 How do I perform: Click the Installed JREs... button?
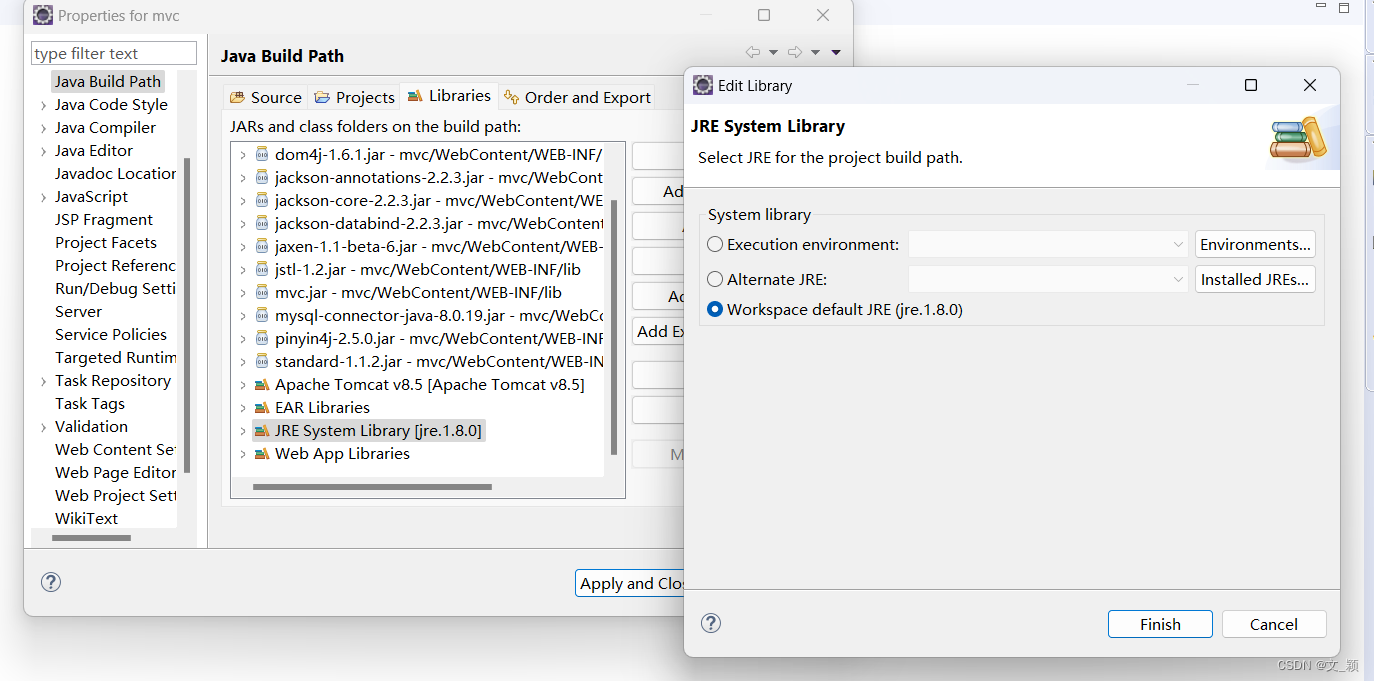1255,279
